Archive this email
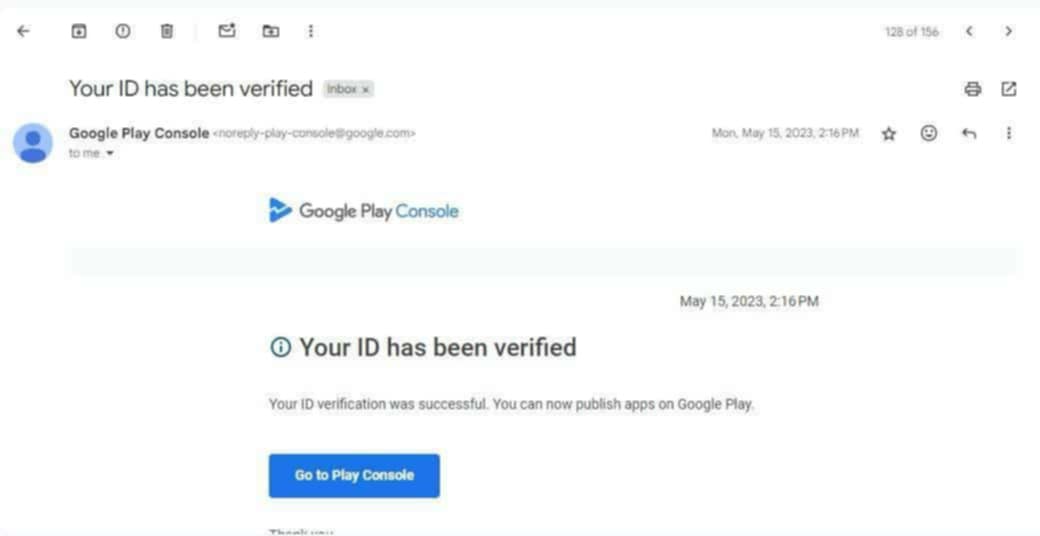 point(79,31)
